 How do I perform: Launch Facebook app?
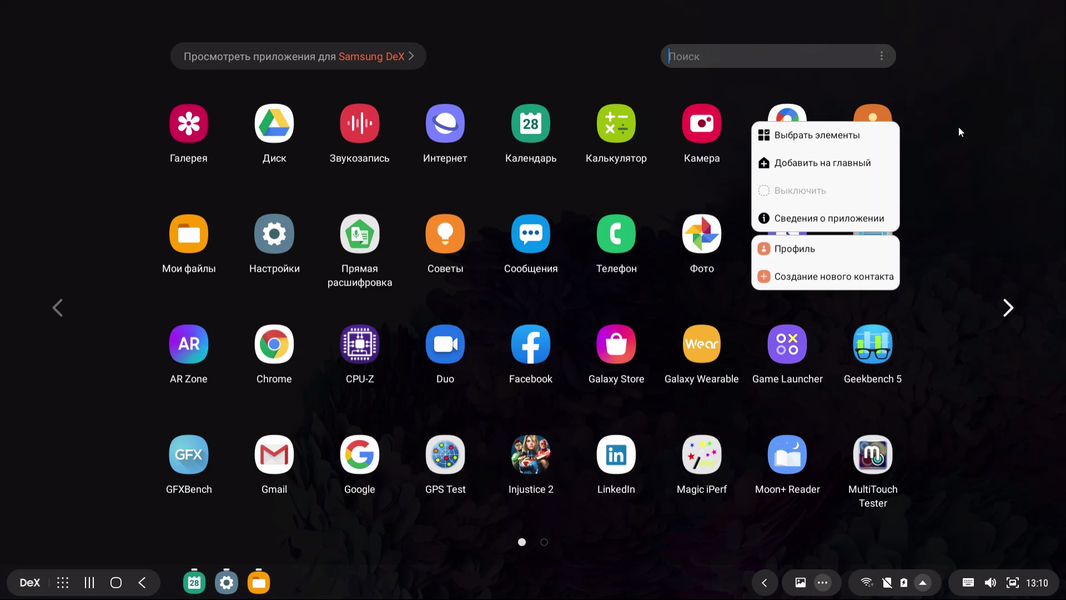tap(531, 345)
